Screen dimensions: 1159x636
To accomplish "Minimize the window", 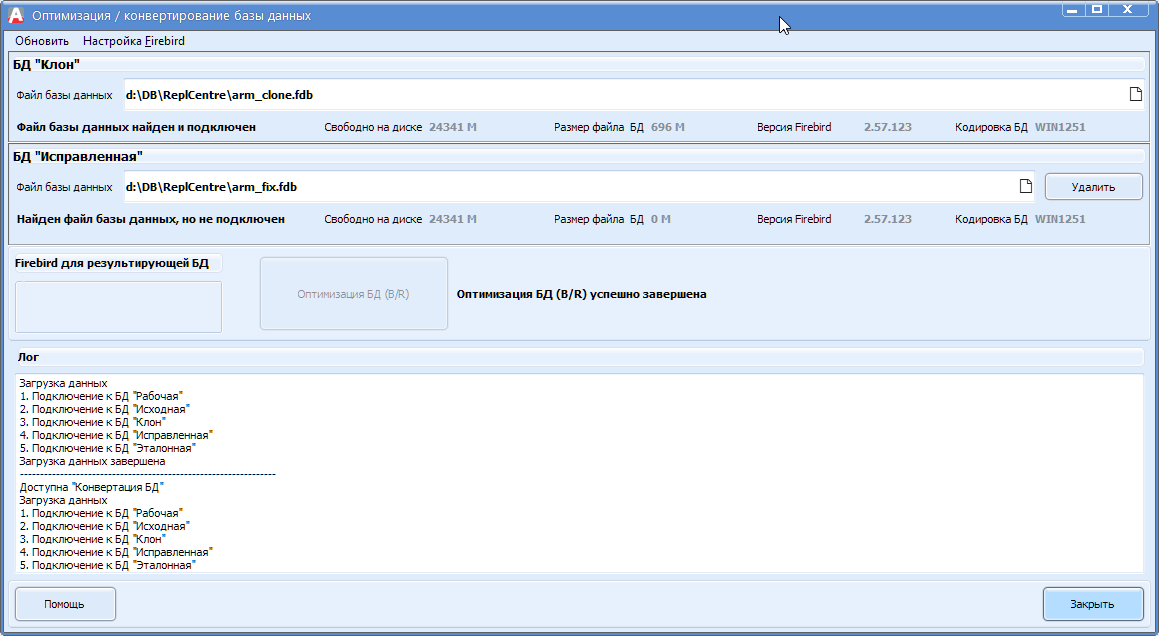I will [x=1073, y=9].
